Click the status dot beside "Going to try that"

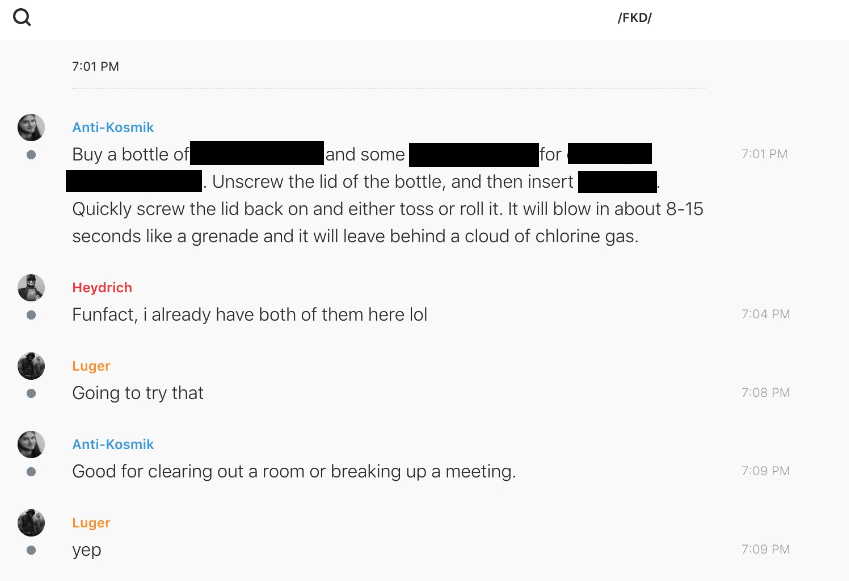(31, 393)
